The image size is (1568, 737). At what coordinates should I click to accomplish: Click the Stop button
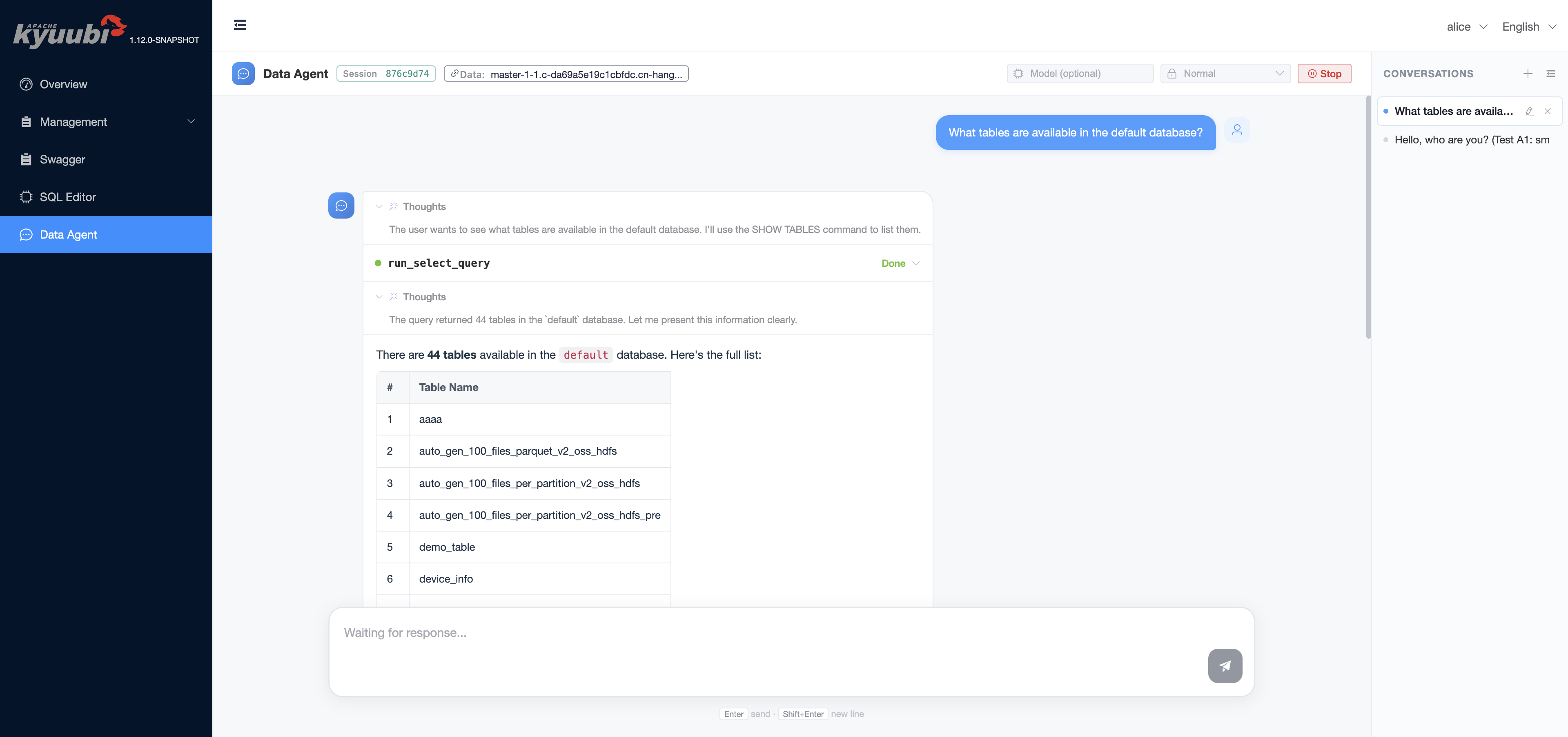tap(1324, 74)
